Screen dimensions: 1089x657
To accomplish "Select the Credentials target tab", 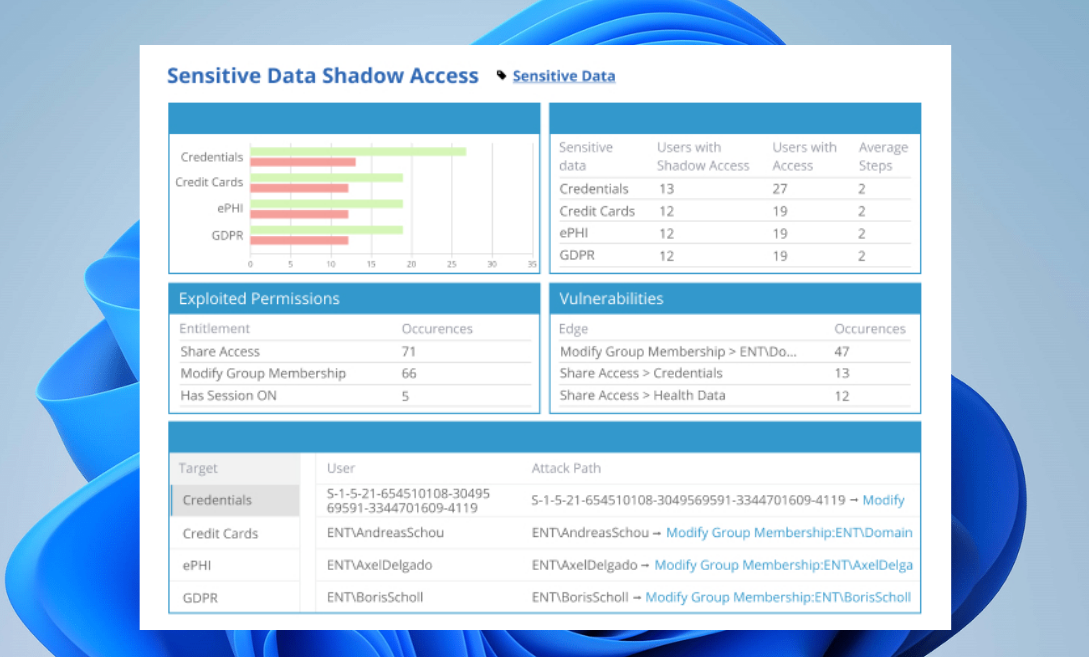I will click(235, 500).
